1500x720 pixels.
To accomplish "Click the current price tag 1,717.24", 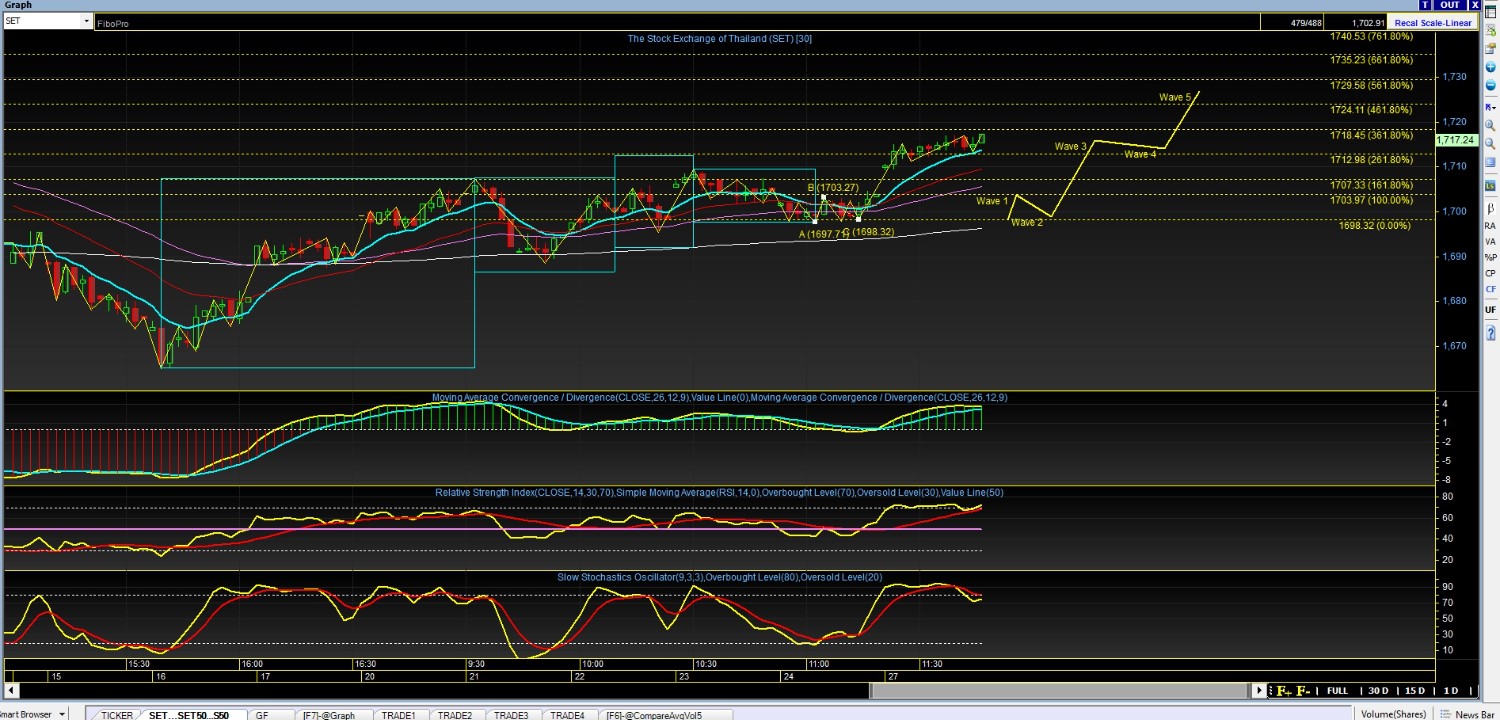I will pos(1457,140).
